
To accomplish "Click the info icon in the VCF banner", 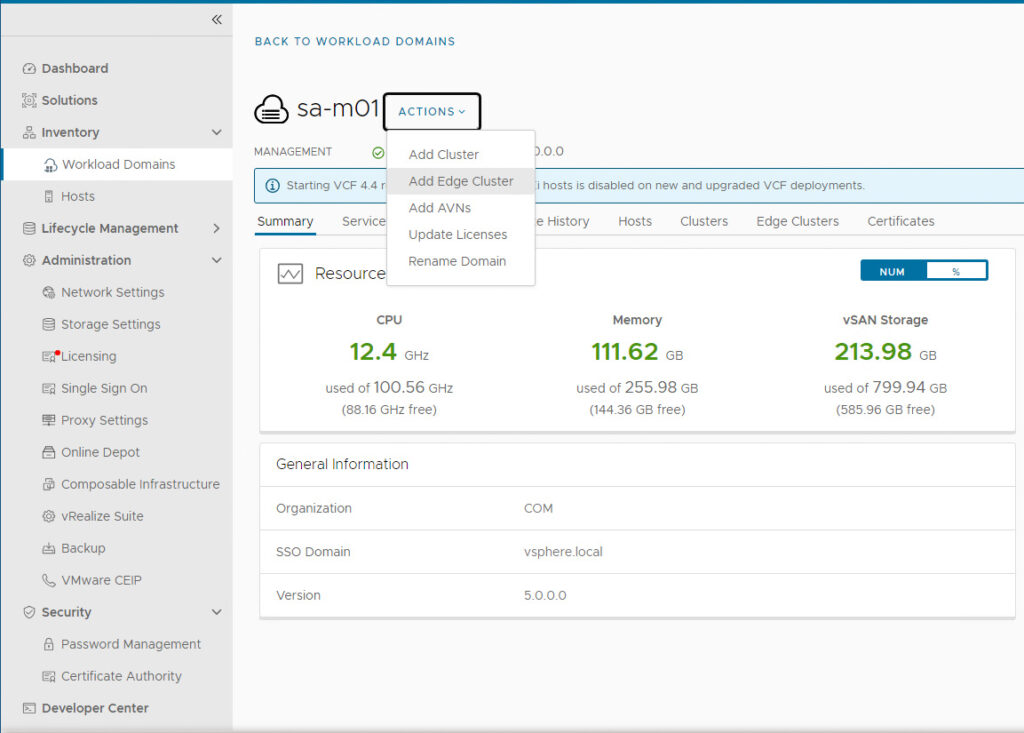I will pos(272,186).
